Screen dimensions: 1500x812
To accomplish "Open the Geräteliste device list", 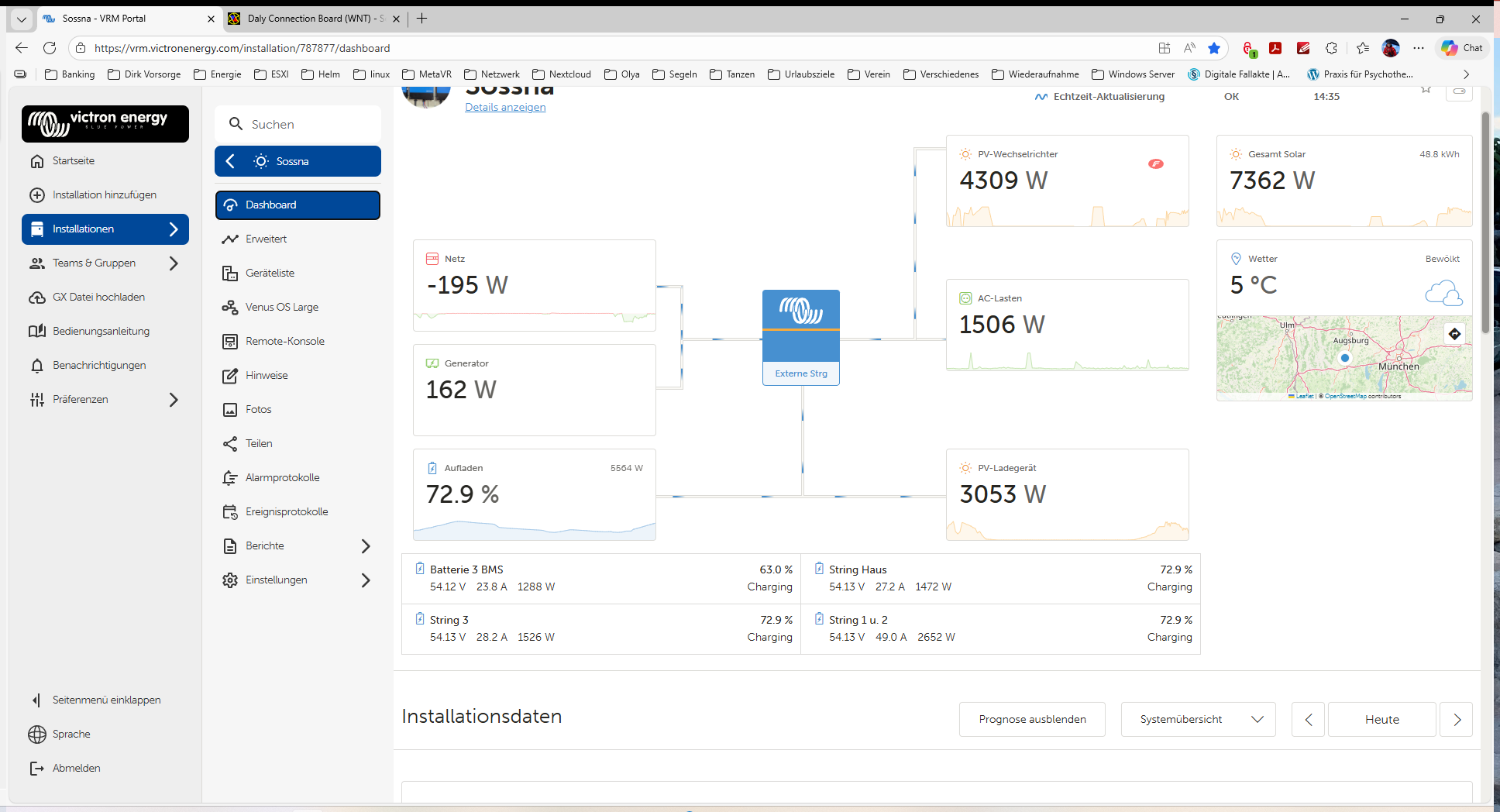I will pos(270,273).
